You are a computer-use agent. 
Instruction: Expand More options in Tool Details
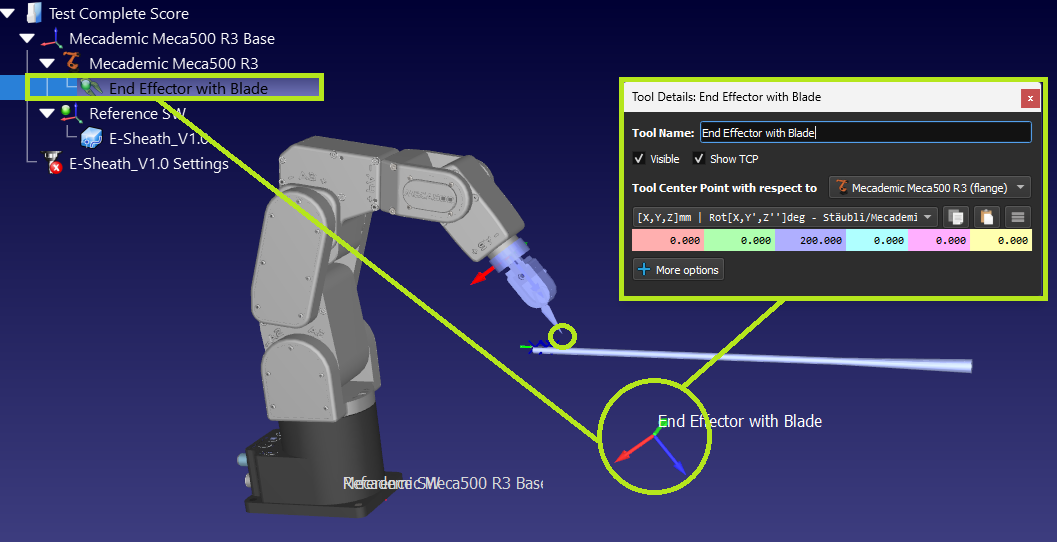click(678, 270)
